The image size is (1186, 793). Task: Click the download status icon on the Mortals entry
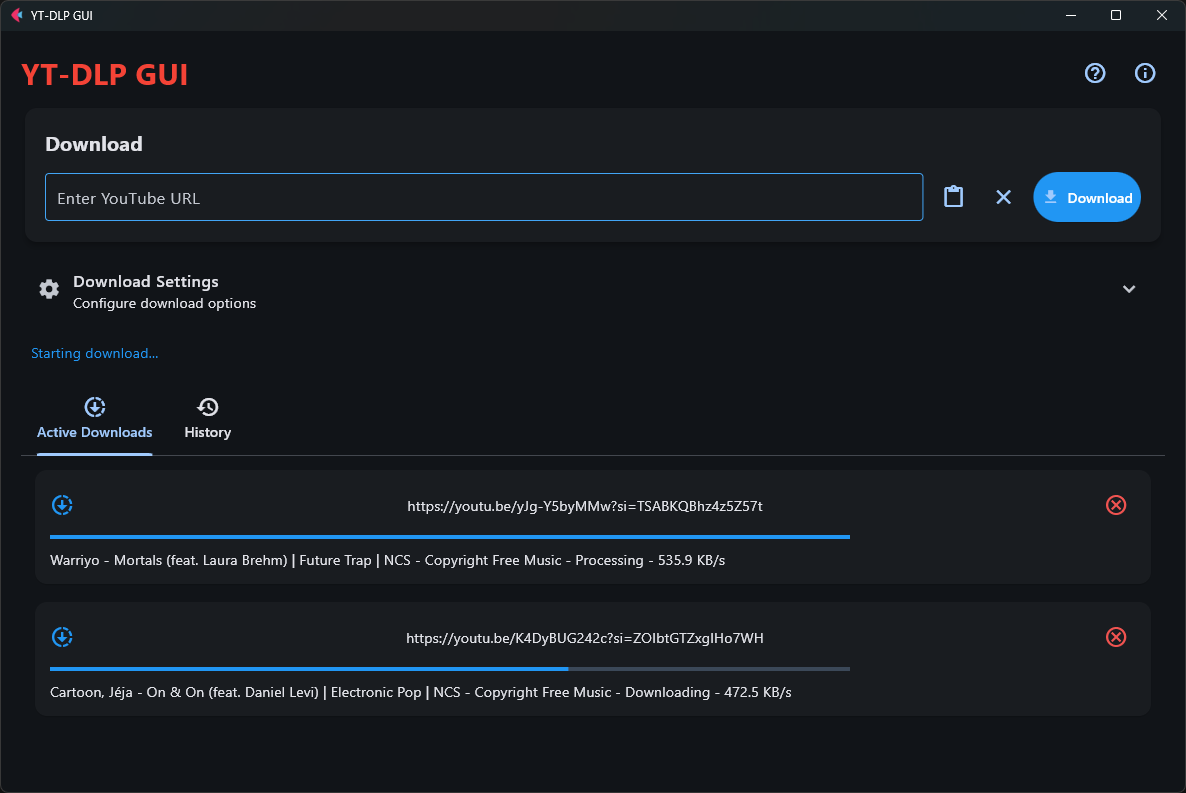tap(62, 505)
